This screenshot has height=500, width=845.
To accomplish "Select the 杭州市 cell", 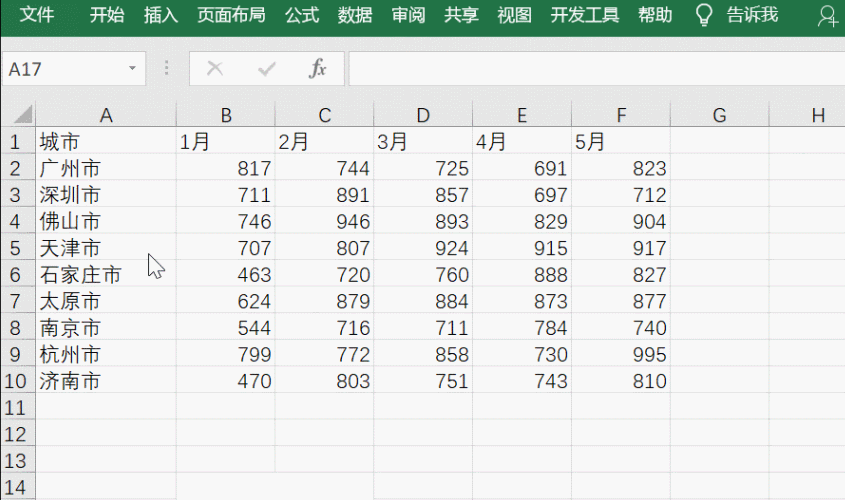I will coord(106,353).
